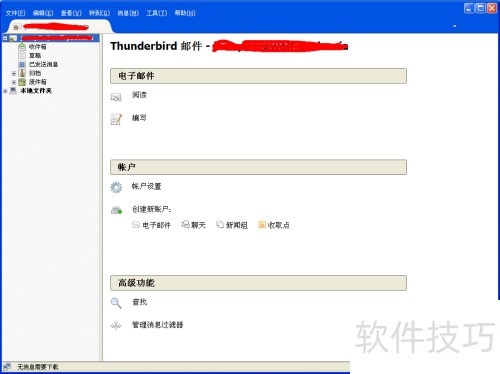Expand the 本地文件夹 node

point(5,91)
